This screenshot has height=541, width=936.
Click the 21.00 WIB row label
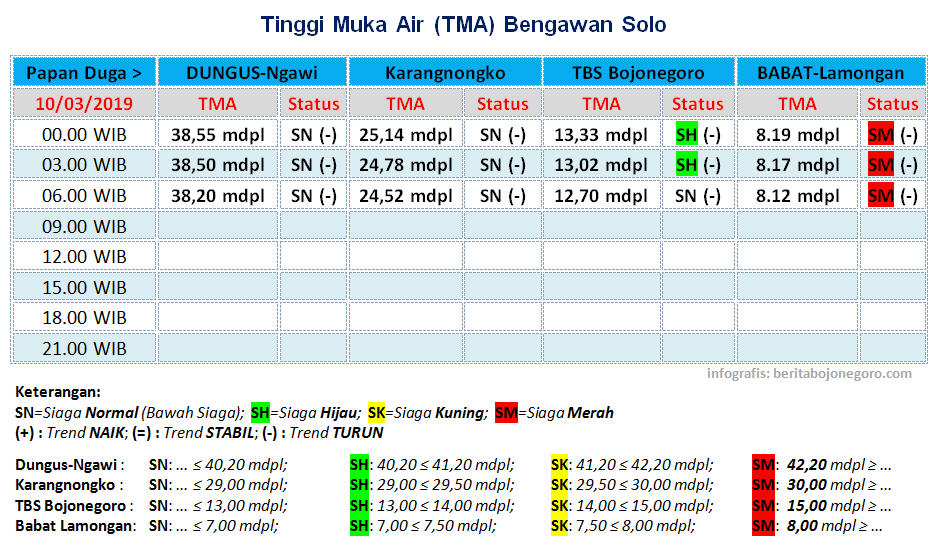pos(84,348)
